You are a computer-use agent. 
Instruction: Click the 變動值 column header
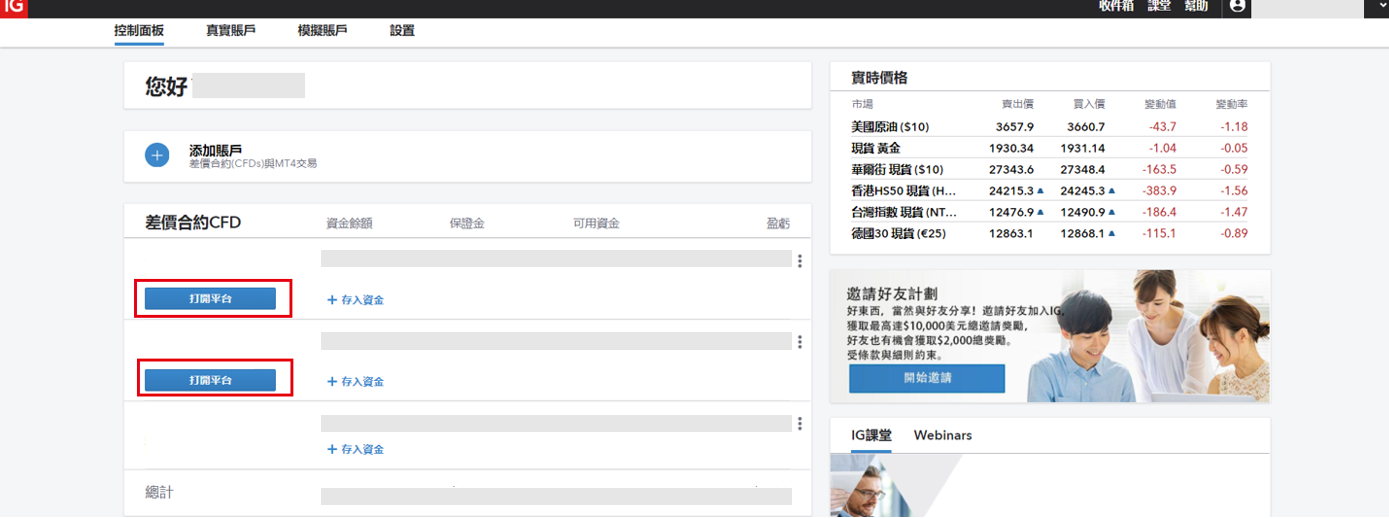coord(1161,104)
